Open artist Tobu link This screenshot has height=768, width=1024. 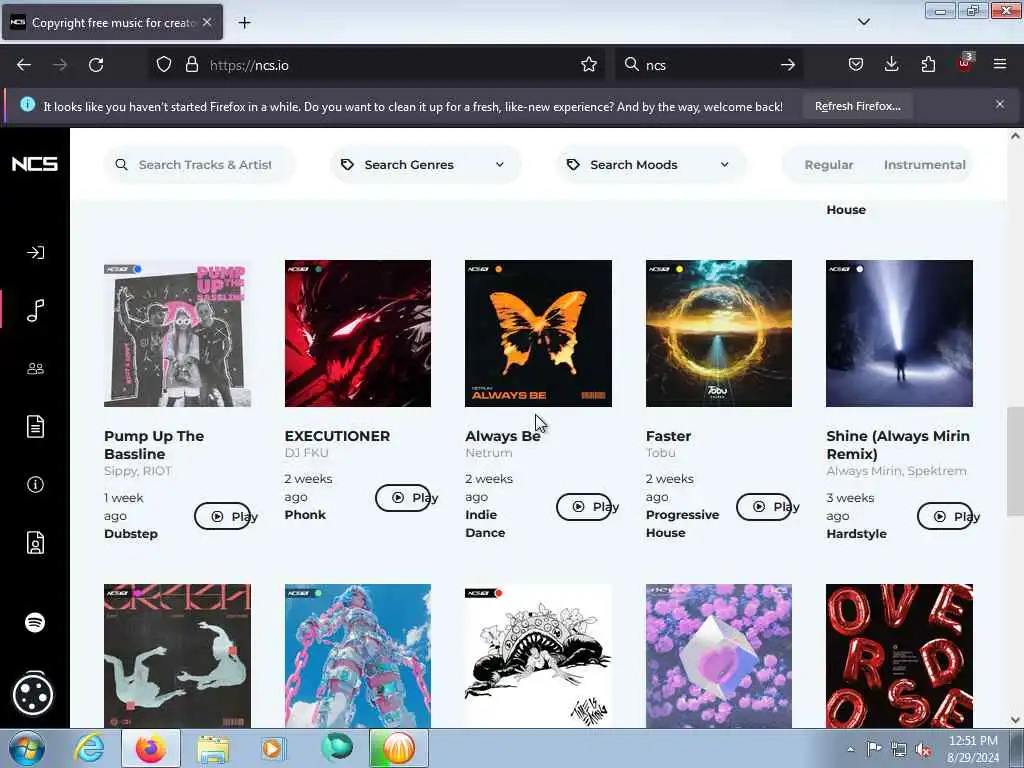point(660,453)
